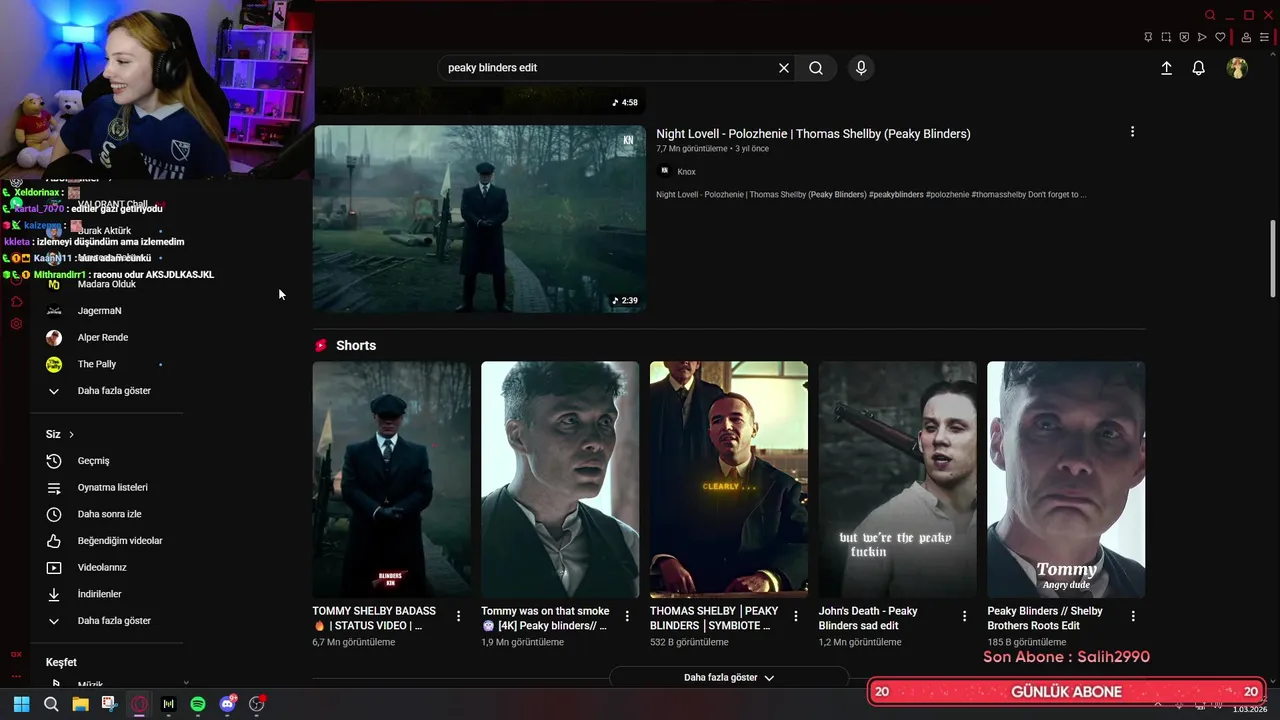Open 'Daha sonra izle' in sidebar
This screenshot has width=1280, height=720.
pos(106,514)
